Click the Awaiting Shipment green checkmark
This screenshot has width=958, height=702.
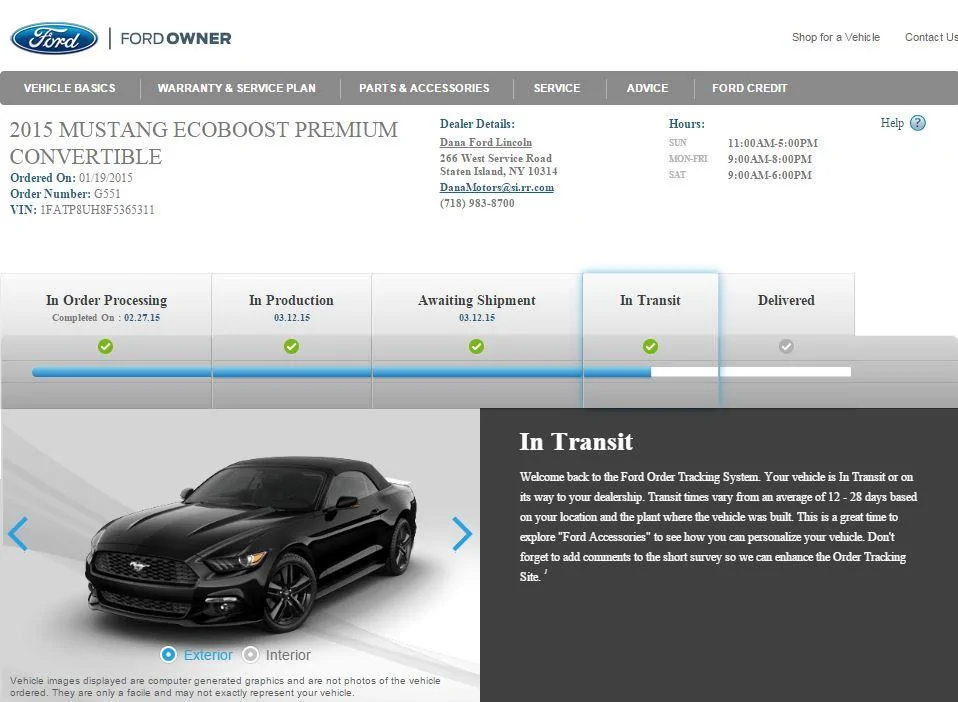[x=477, y=346]
